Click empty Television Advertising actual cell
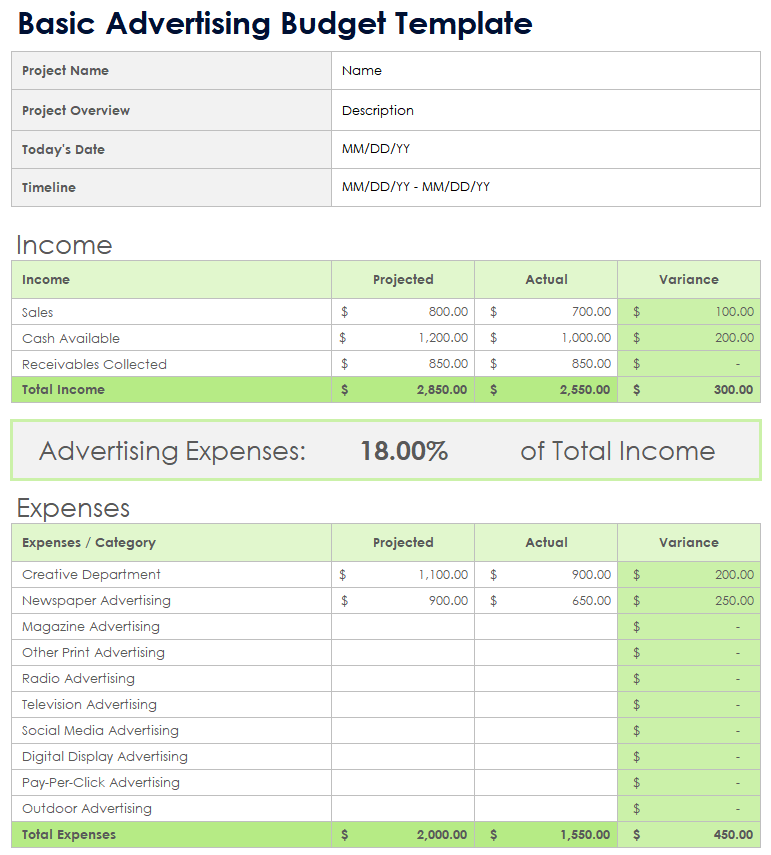This screenshot has width=771, height=855. 546,705
